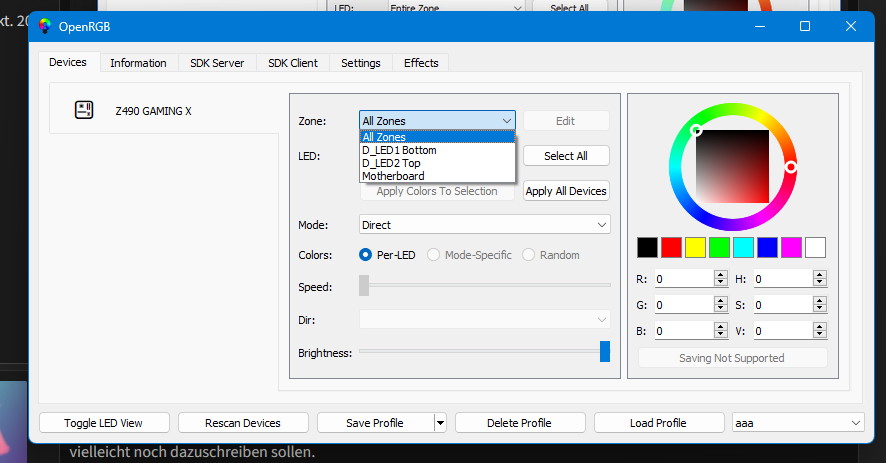This screenshot has height=463, width=886.
Task: Select the blue color swatch
Action: (x=767, y=248)
